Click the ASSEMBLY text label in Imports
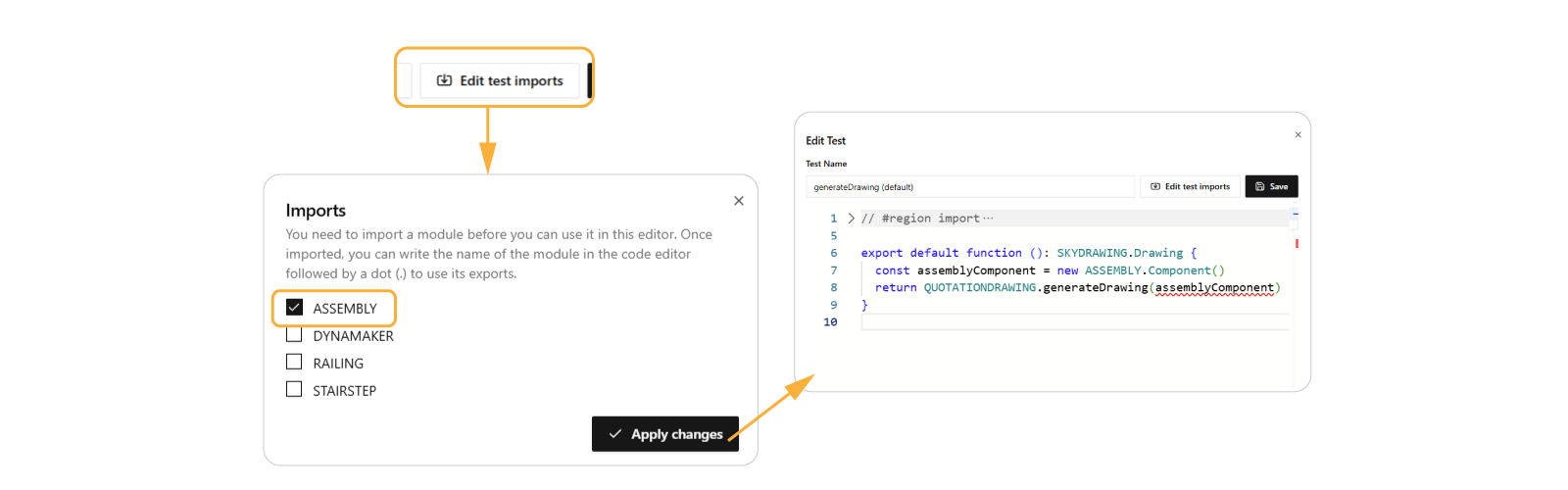Image resolution: width=1568 pixels, height=490 pixels. click(x=345, y=309)
